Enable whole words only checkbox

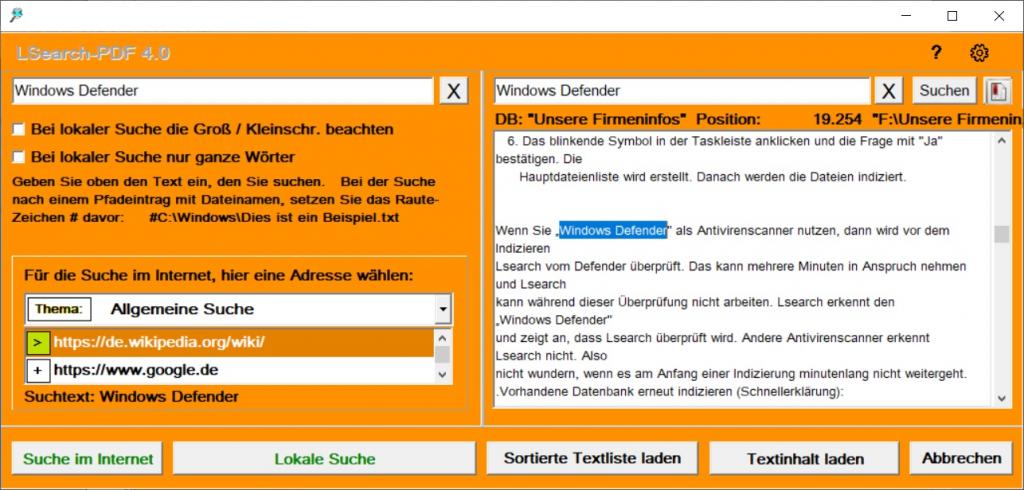[x=19, y=157]
